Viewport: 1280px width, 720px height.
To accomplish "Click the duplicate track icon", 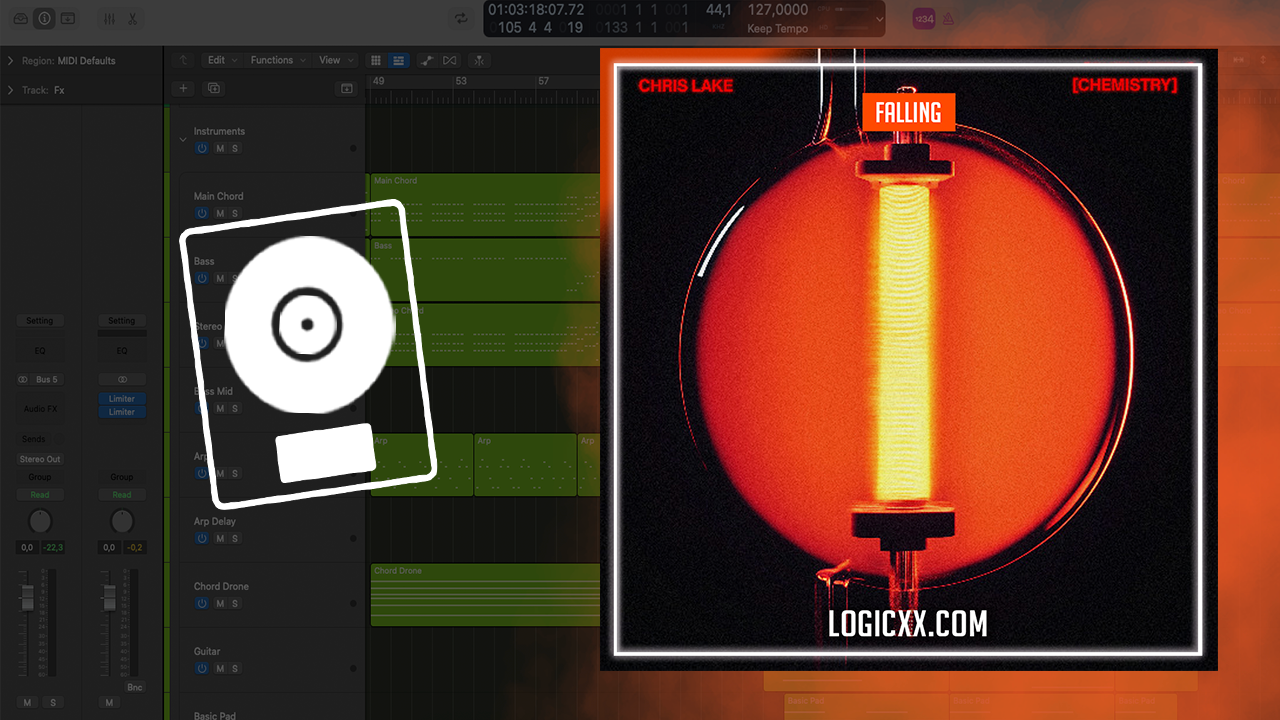I will [214, 88].
